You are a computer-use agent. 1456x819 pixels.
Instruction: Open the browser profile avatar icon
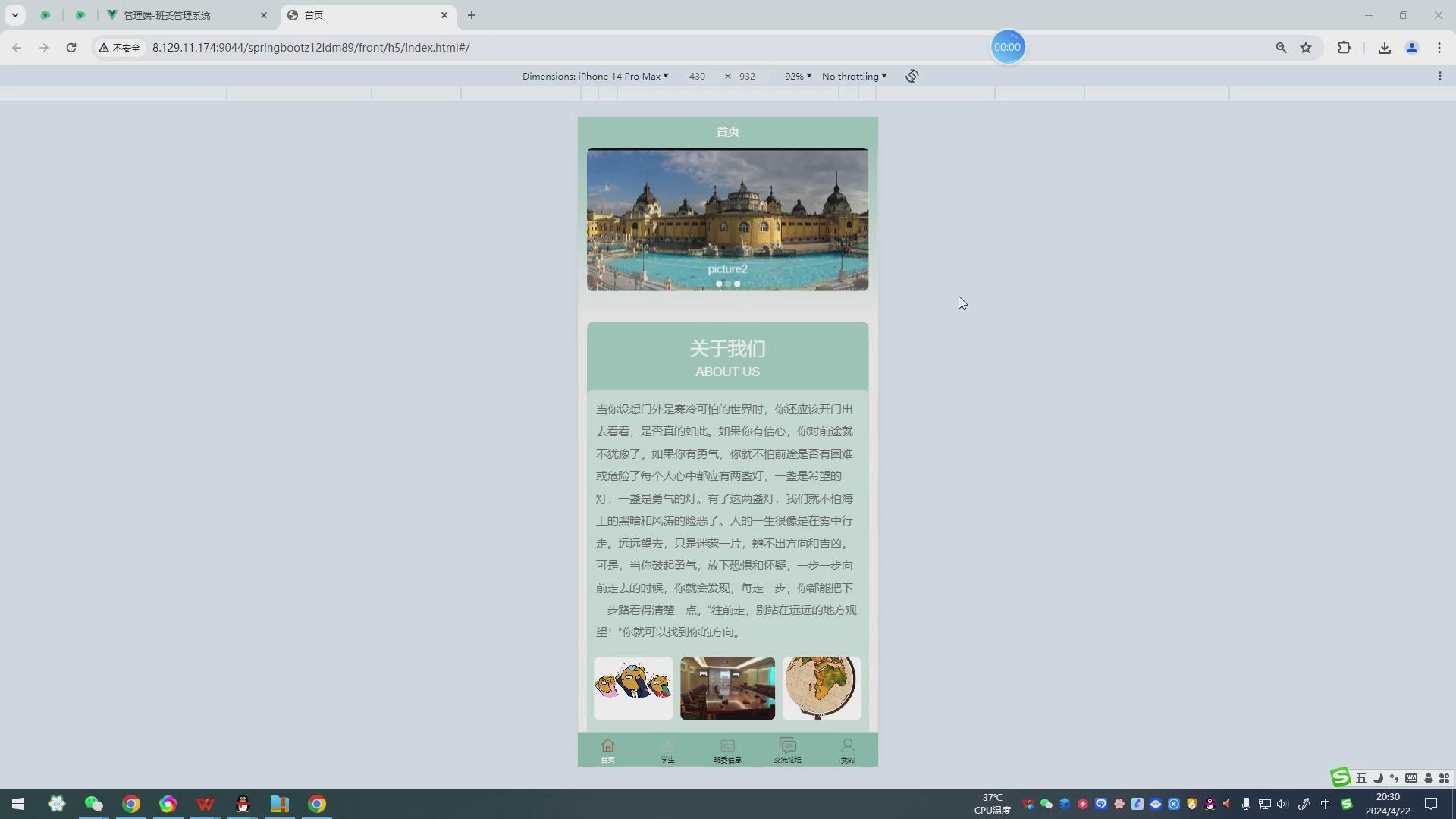(x=1412, y=47)
